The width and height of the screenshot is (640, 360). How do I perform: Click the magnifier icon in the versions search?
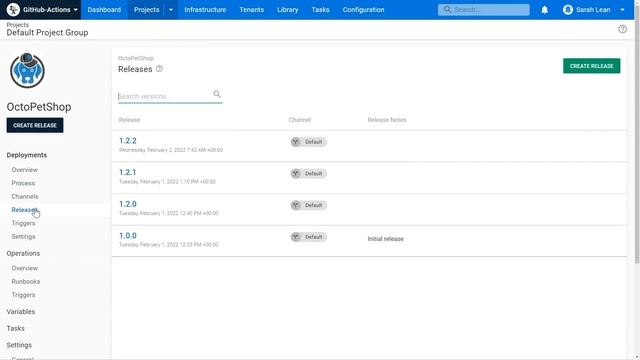coord(217,94)
